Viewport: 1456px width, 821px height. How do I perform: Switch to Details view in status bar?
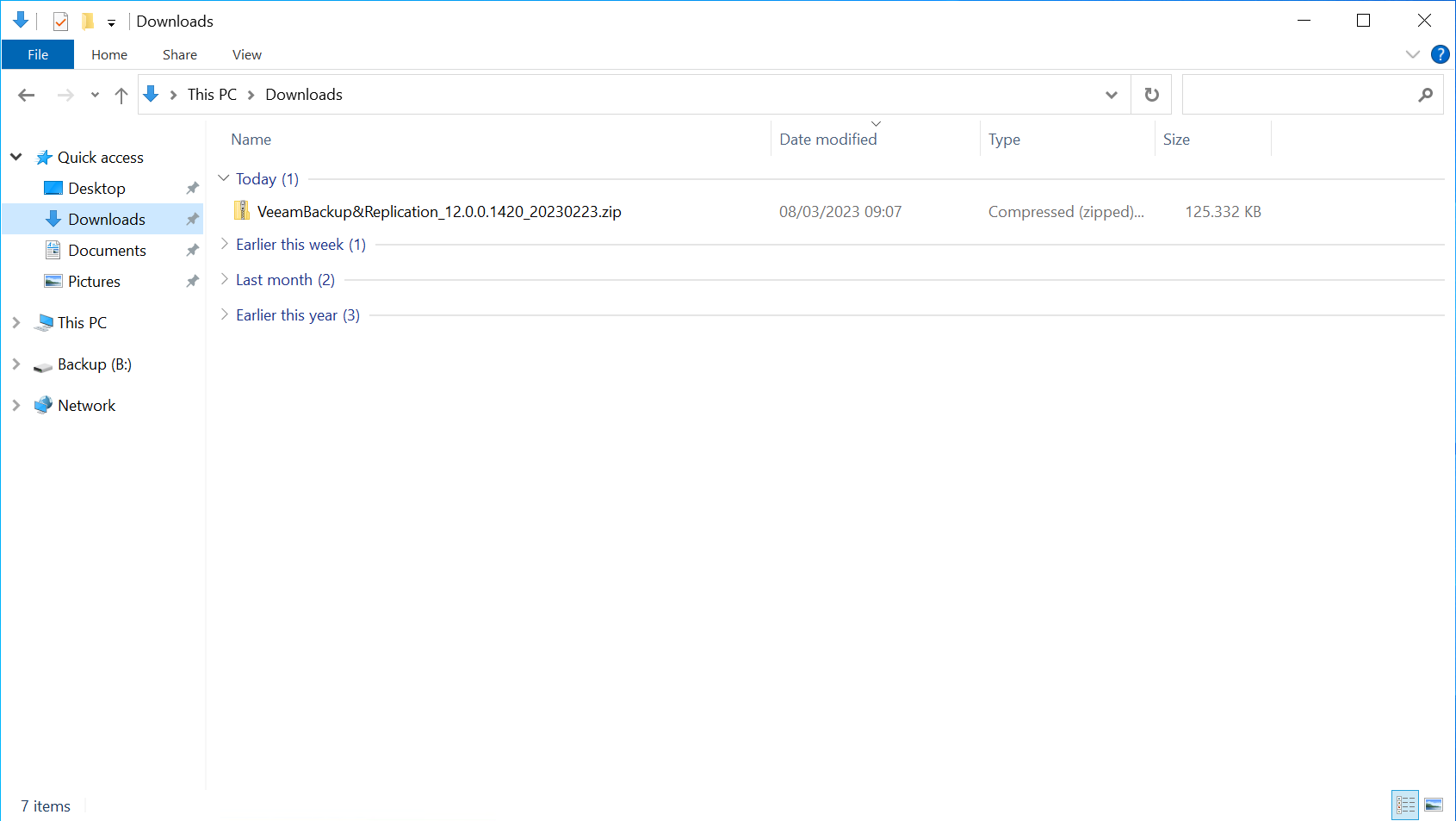click(1405, 805)
